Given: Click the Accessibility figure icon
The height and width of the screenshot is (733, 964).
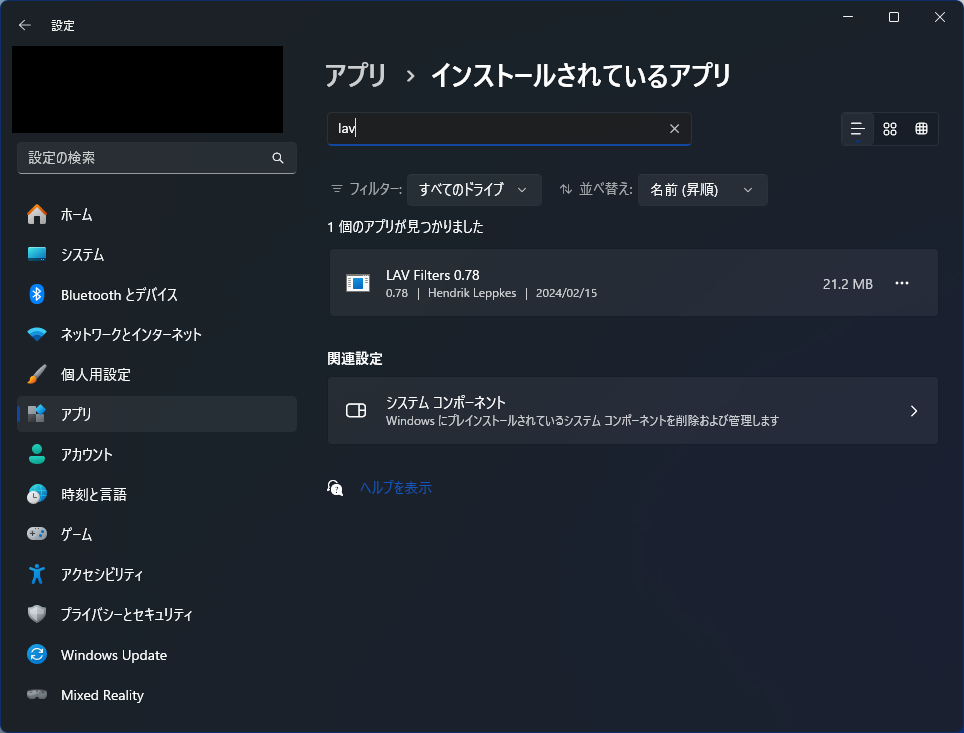Looking at the screenshot, I should pyautogui.click(x=37, y=574).
